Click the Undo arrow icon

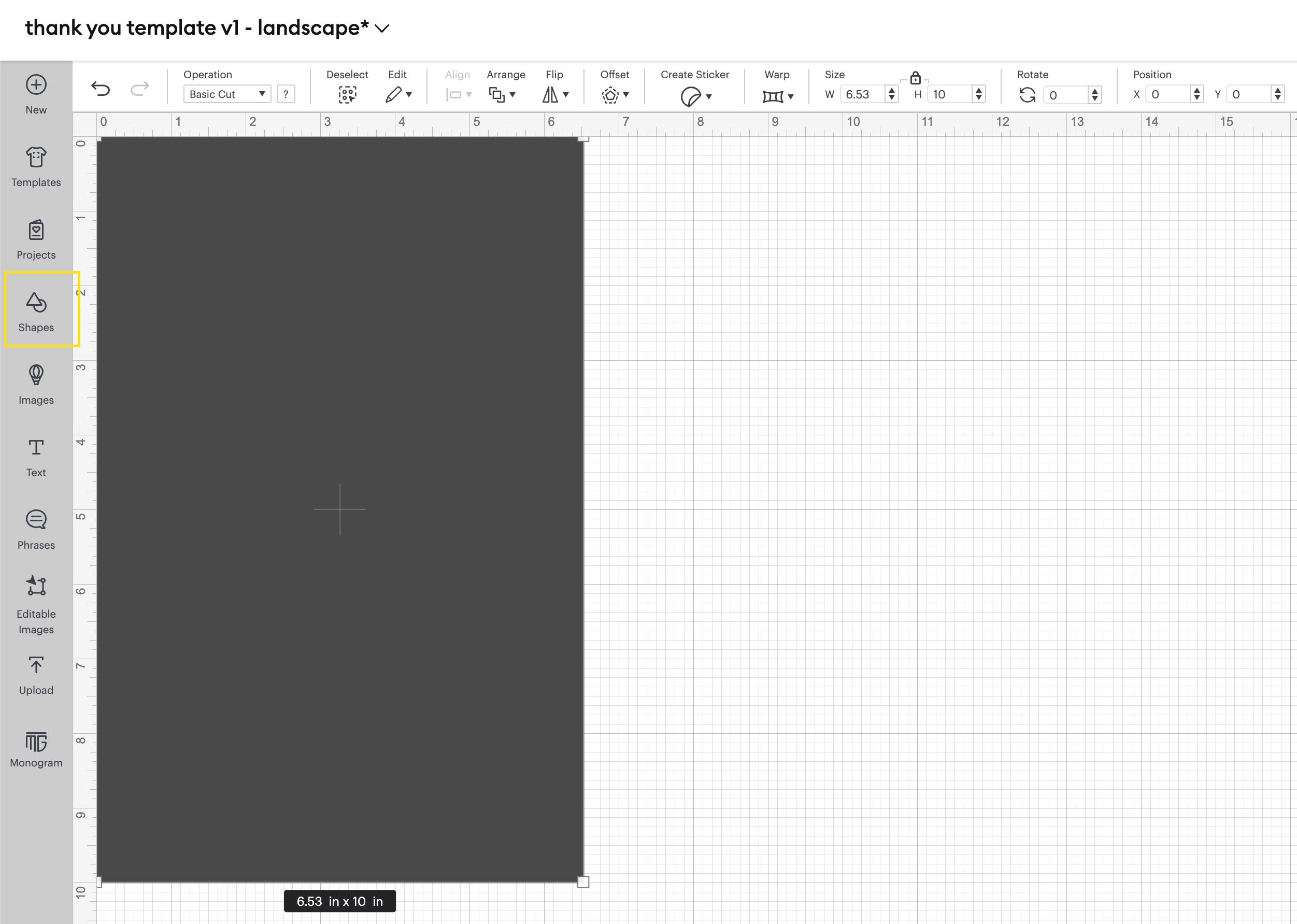tap(100, 89)
